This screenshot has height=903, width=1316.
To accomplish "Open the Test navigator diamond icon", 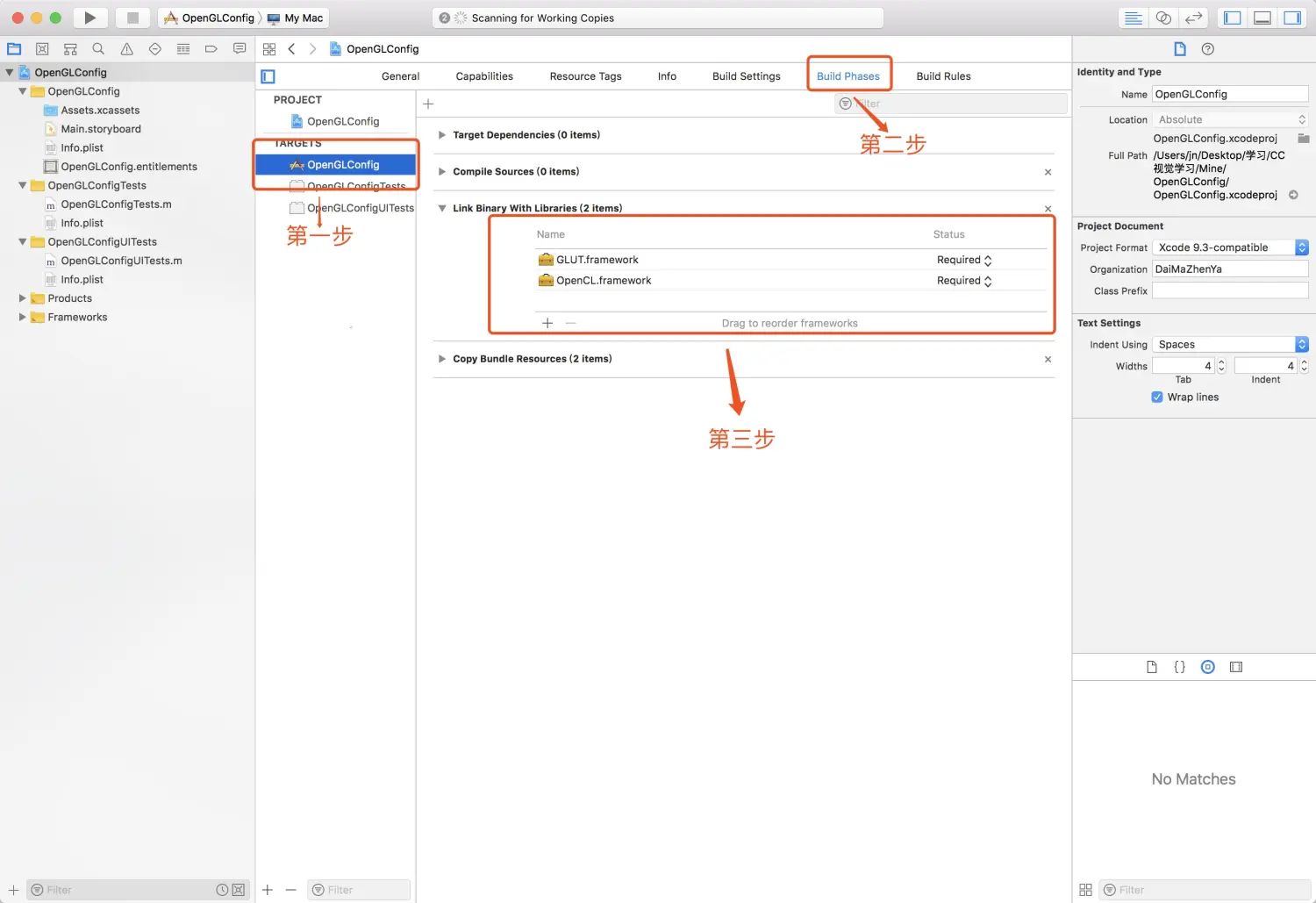I will 154,49.
